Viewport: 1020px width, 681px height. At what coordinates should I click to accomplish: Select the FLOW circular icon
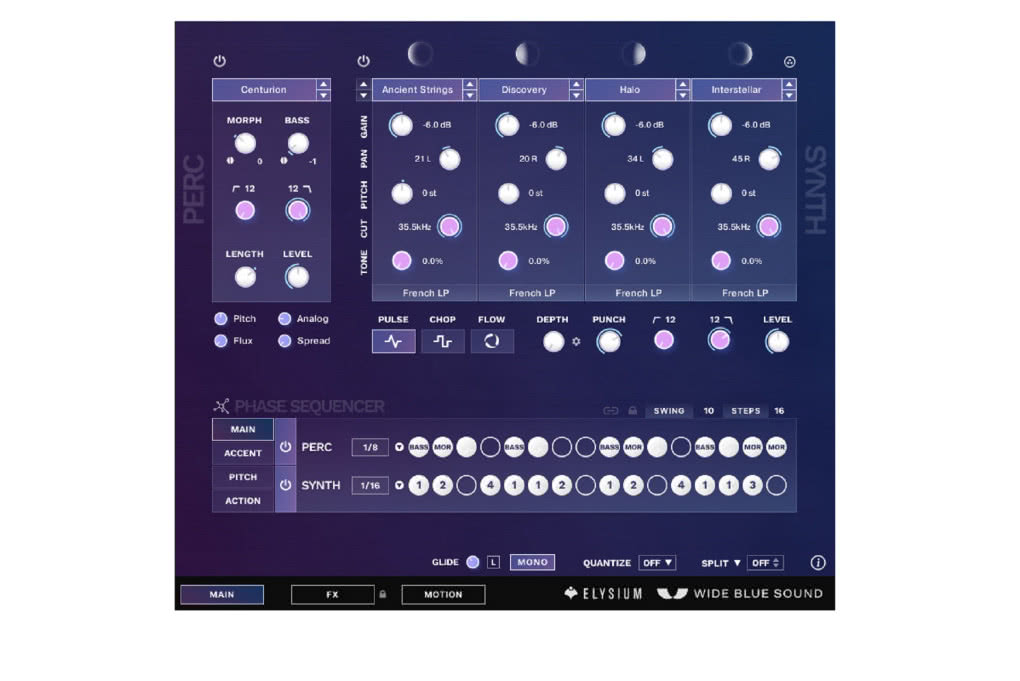492,341
